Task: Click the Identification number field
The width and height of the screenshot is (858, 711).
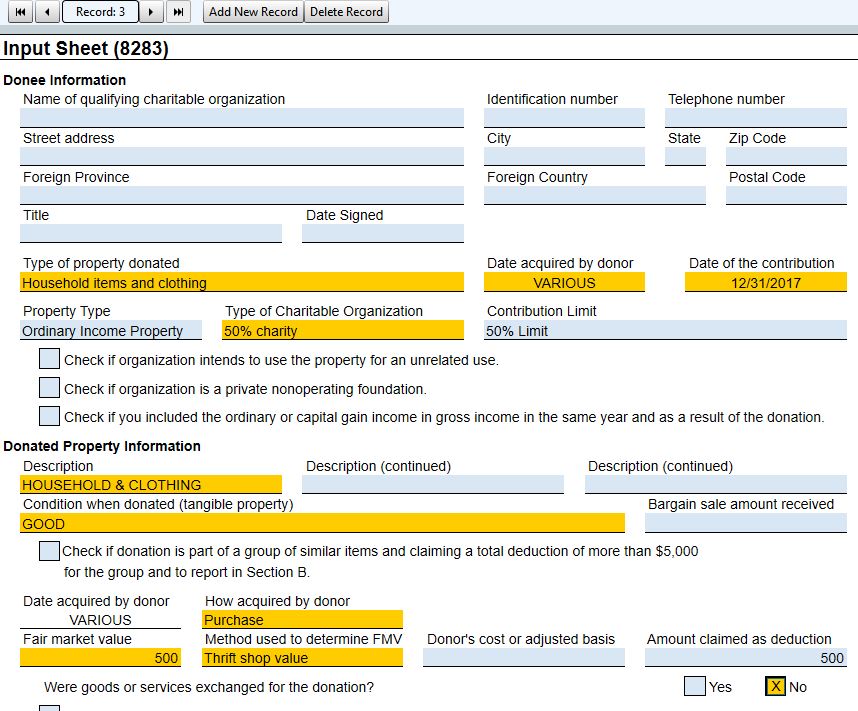Action: [x=564, y=118]
